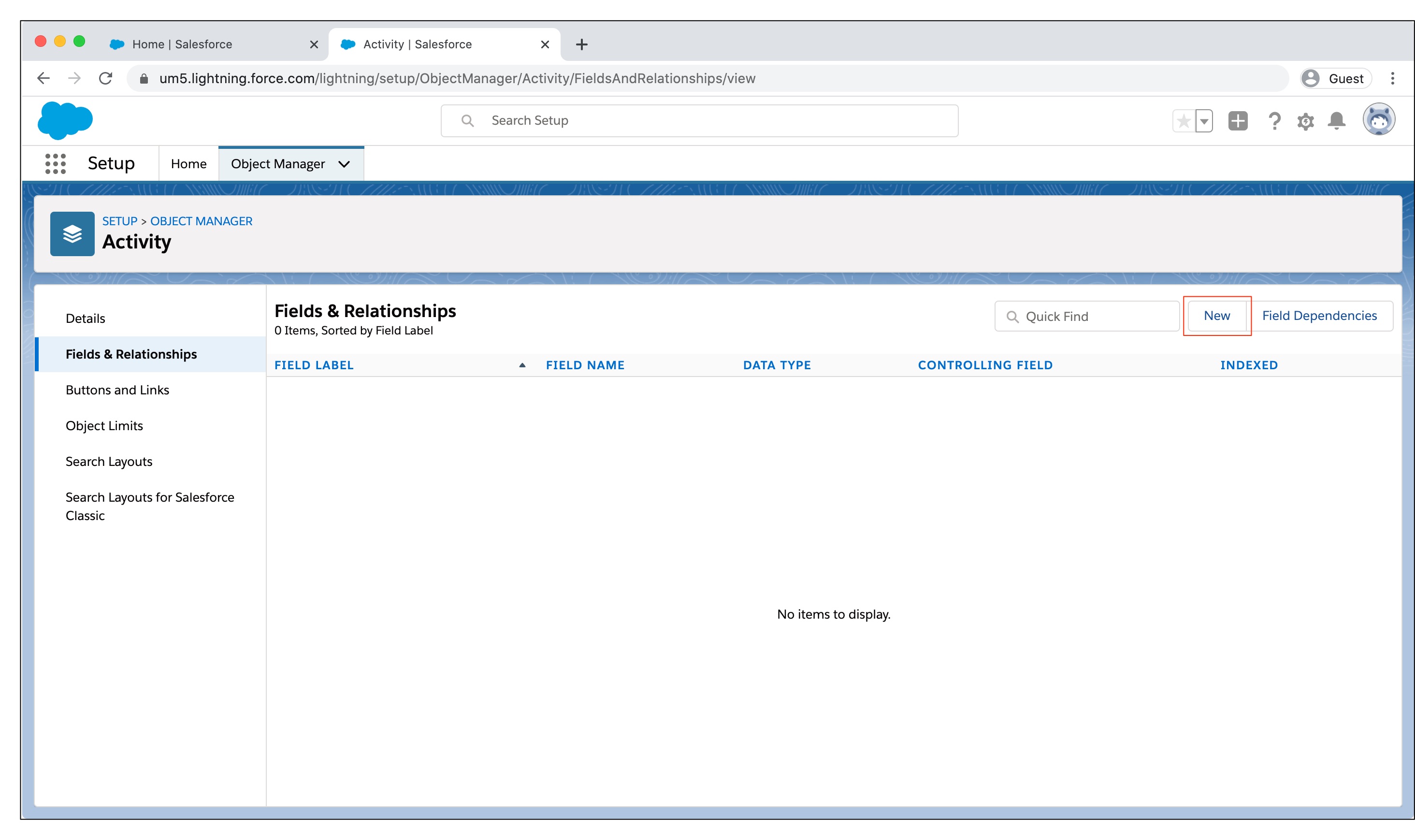Click the New field button

[x=1216, y=316]
